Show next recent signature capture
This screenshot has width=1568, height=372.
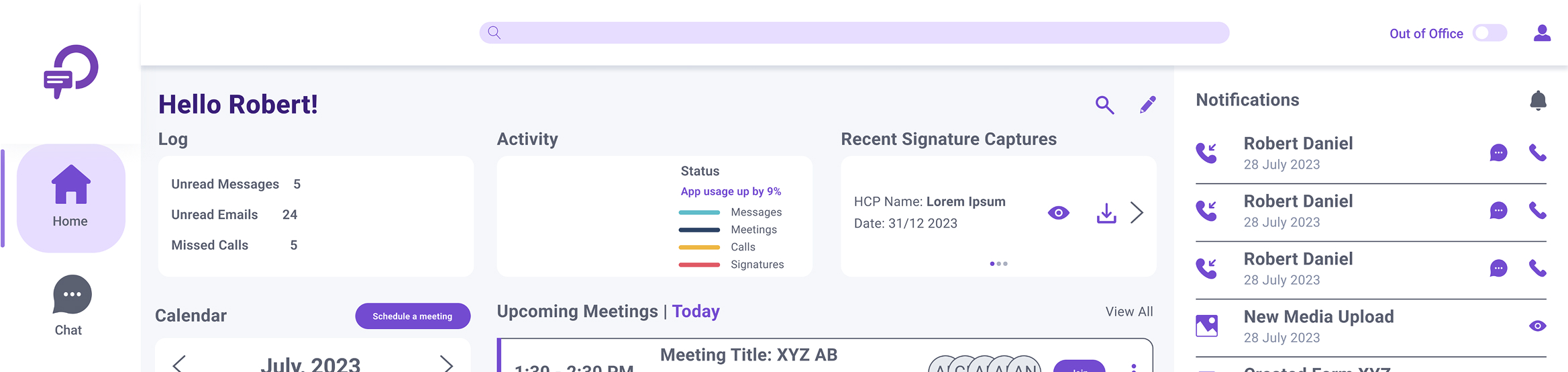click(1137, 213)
